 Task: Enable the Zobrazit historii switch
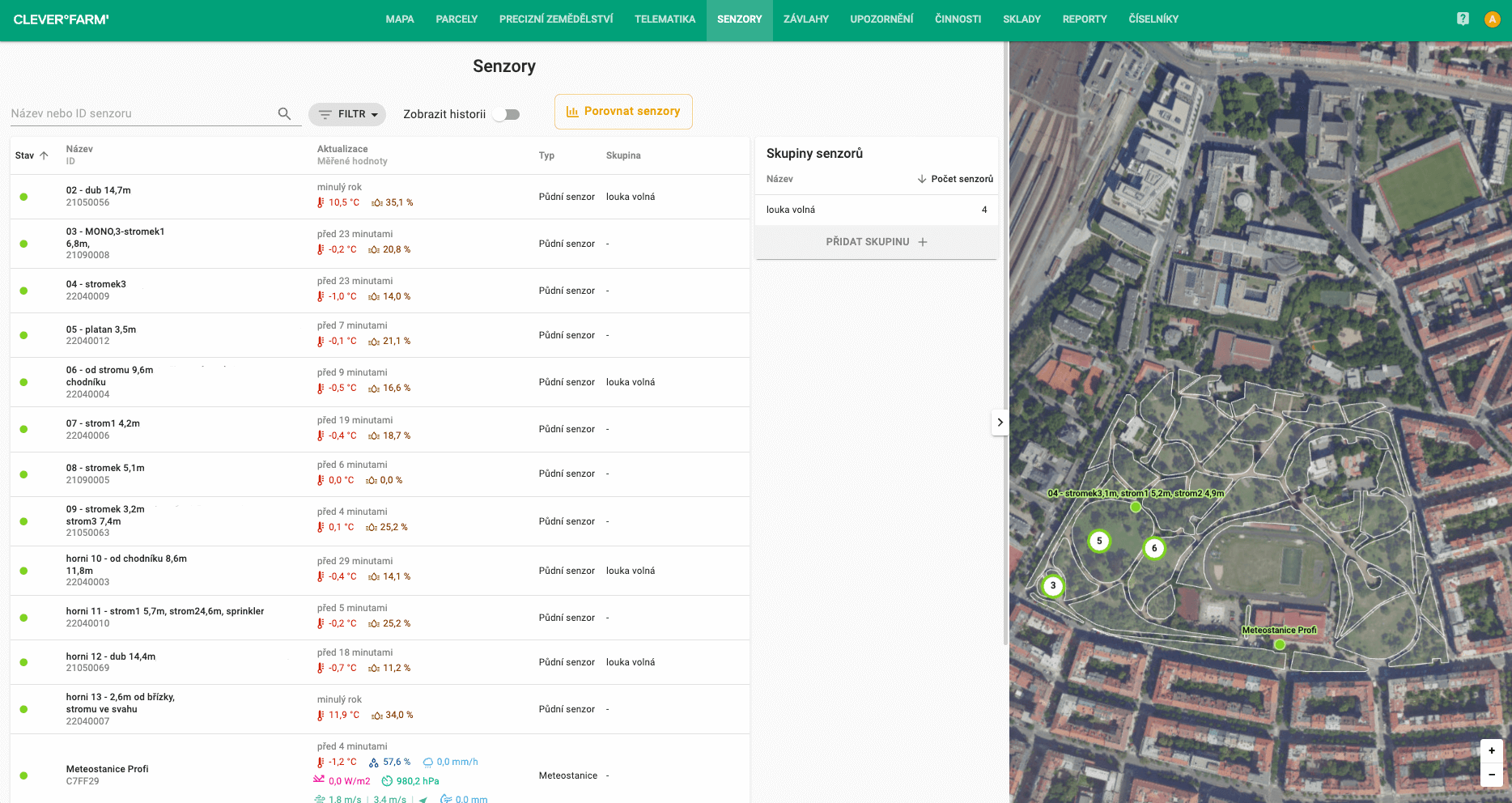click(x=507, y=114)
